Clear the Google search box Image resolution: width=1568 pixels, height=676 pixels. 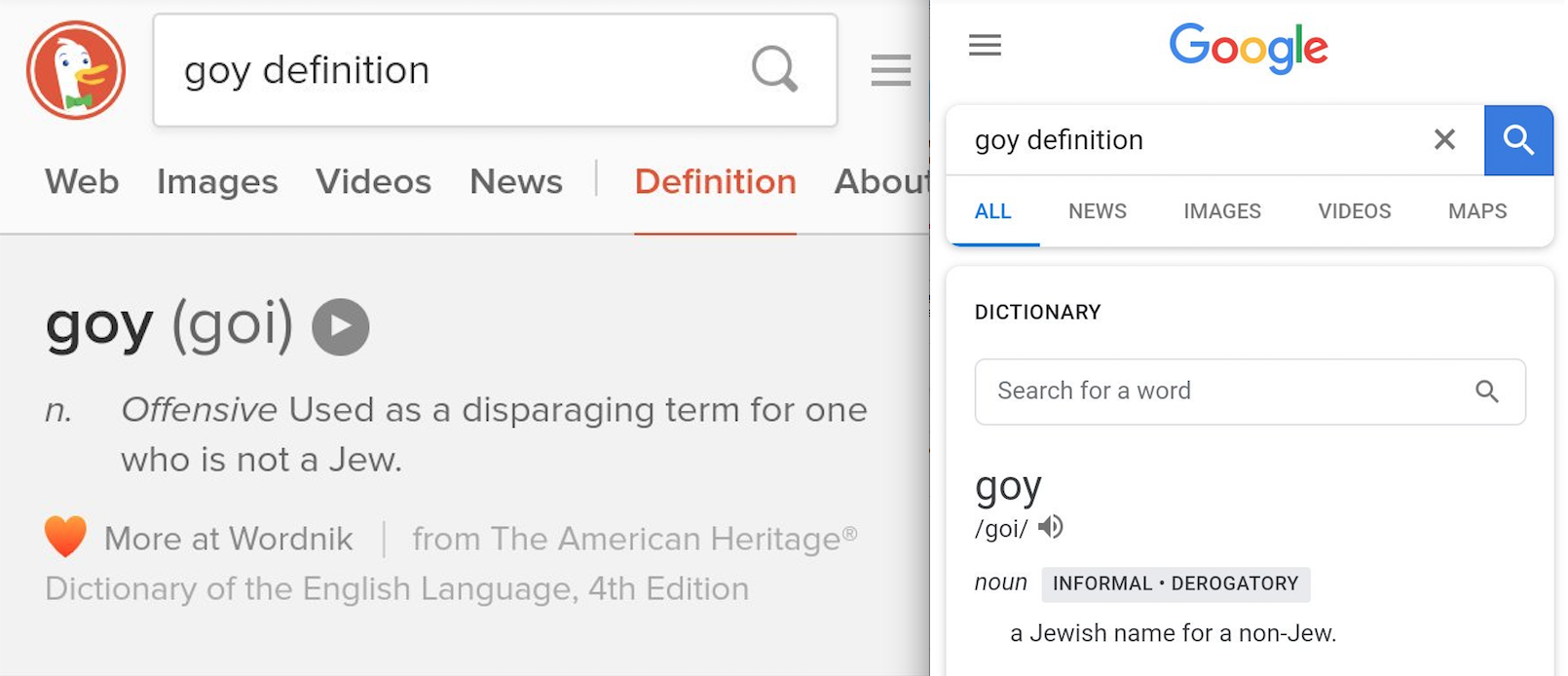click(1444, 139)
